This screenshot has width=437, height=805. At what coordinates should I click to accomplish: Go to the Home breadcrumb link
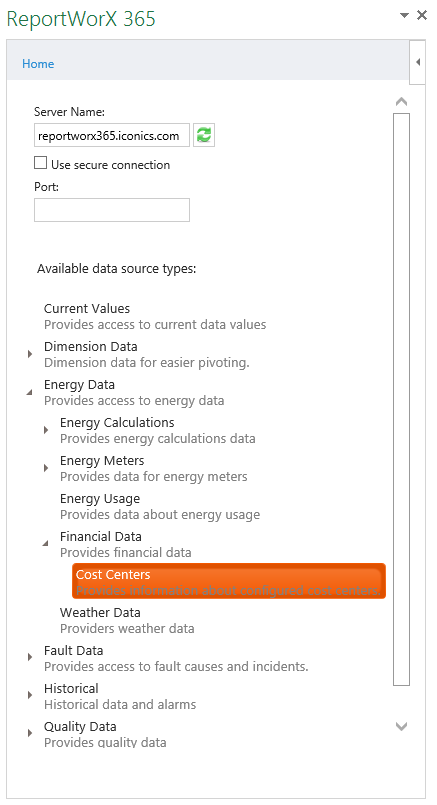pyautogui.click(x=38, y=64)
